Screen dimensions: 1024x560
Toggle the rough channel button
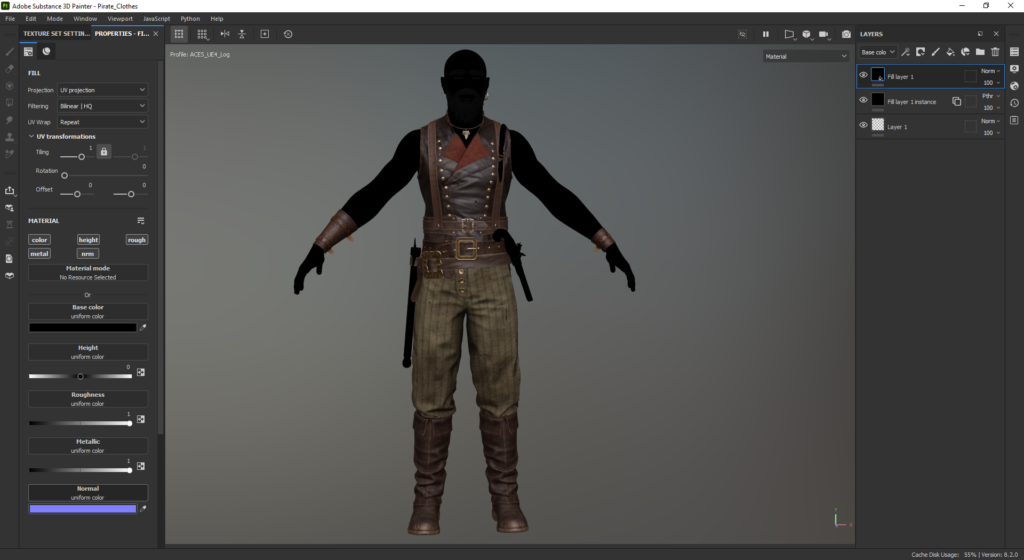136,240
